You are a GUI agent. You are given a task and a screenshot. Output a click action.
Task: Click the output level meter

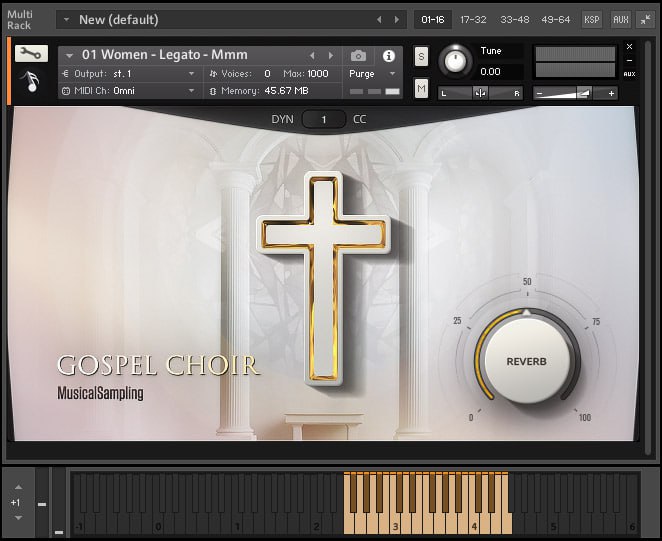pos(575,62)
